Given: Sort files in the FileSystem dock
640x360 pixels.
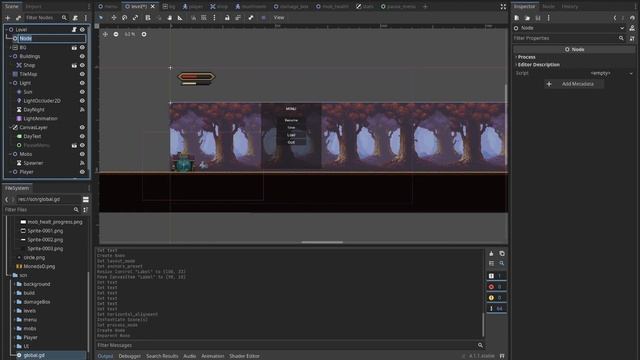Looking at the screenshot, I should [86, 210].
